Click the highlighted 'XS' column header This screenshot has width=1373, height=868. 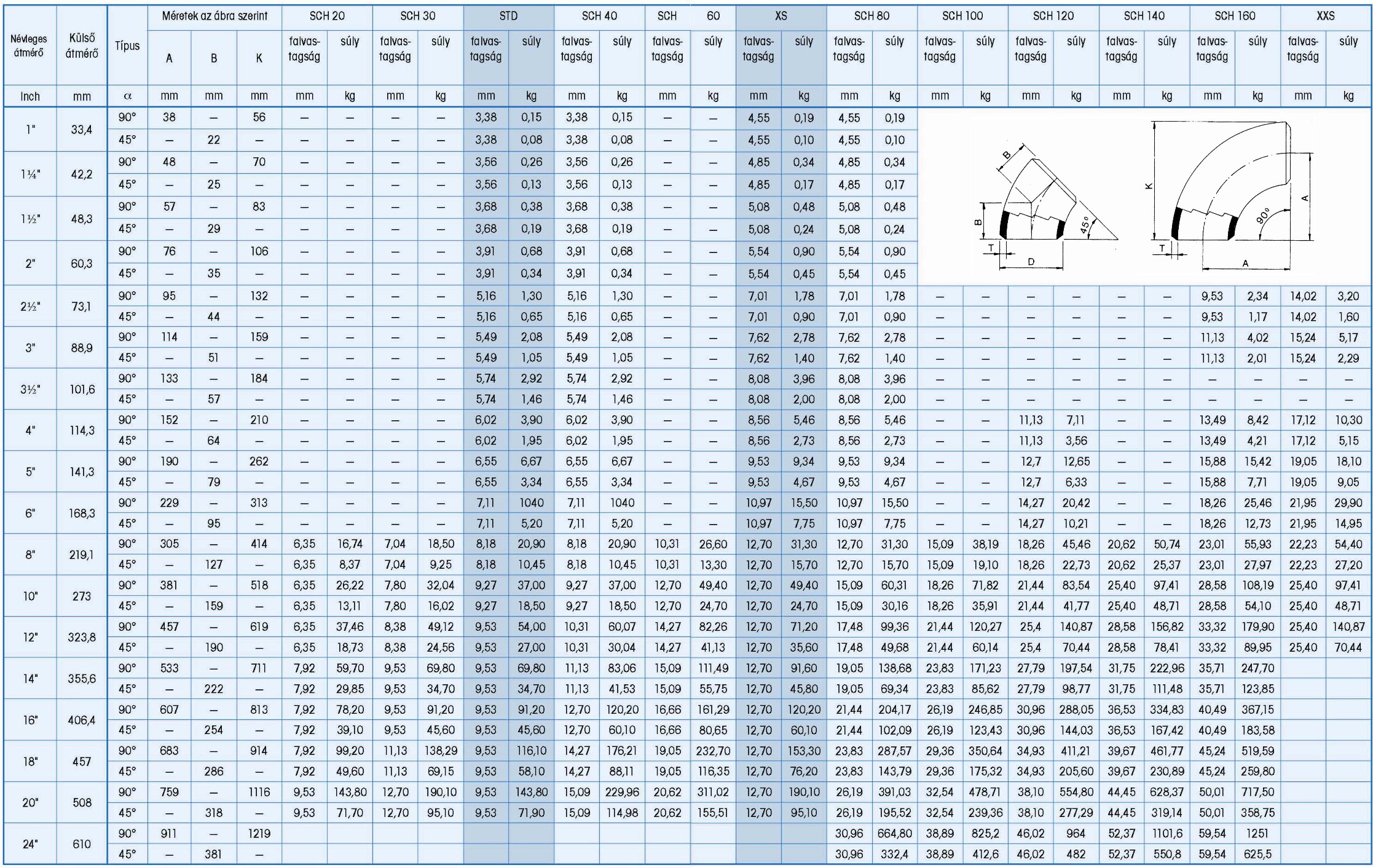pyautogui.click(x=781, y=17)
